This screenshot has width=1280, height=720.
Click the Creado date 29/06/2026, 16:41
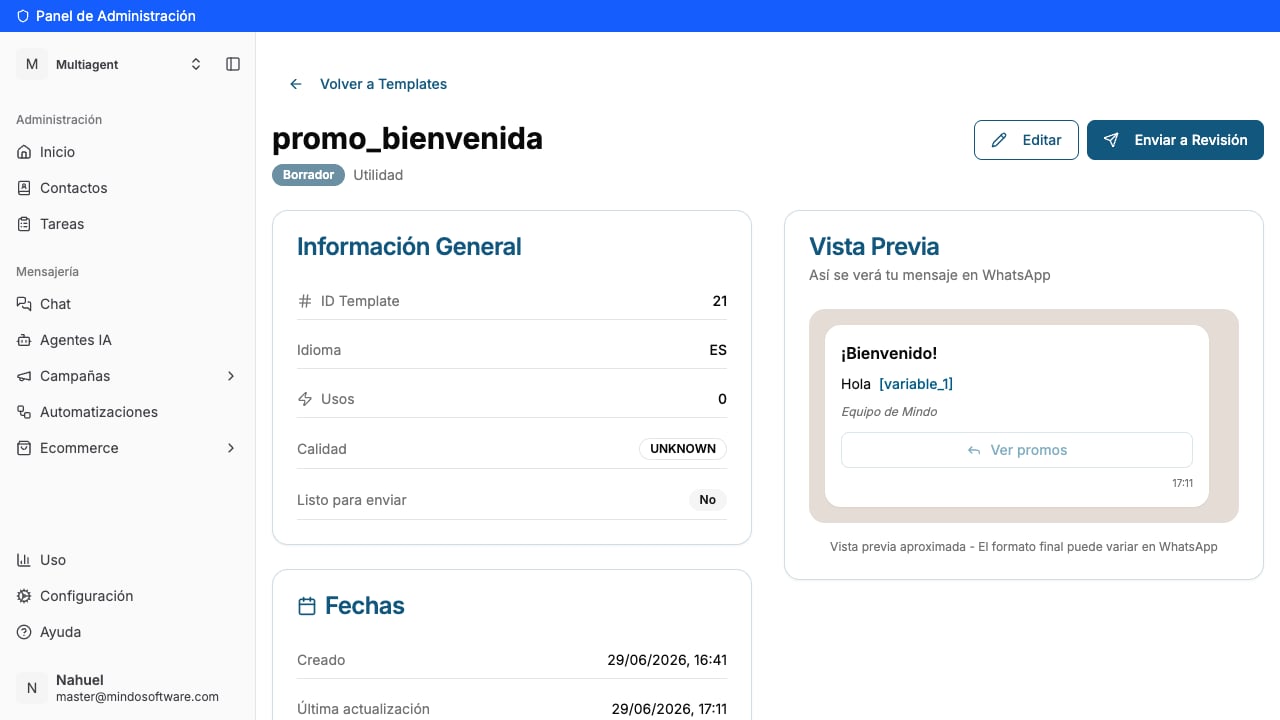[667, 660]
